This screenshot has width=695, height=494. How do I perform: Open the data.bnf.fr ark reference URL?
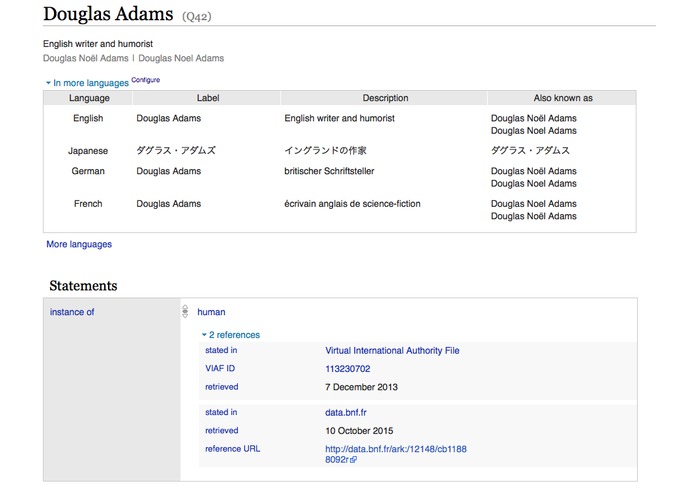tap(396, 454)
